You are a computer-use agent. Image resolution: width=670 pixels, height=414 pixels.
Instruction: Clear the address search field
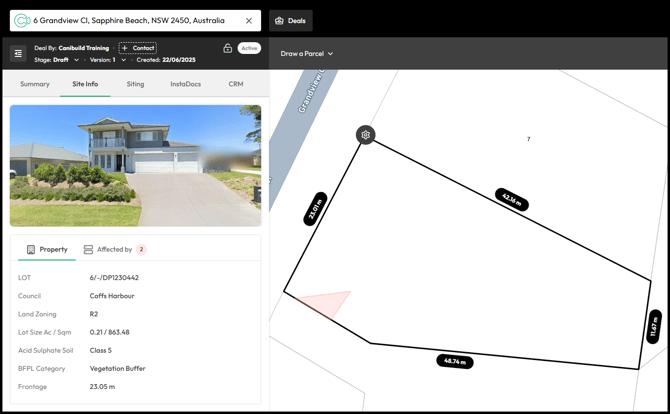pyautogui.click(x=249, y=20)
